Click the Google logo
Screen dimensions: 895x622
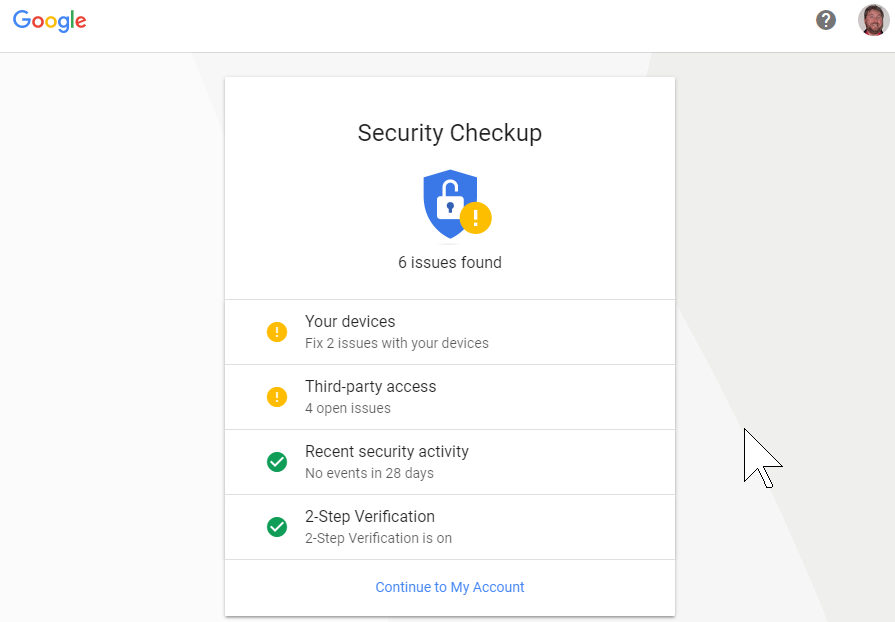coord(49,20)
